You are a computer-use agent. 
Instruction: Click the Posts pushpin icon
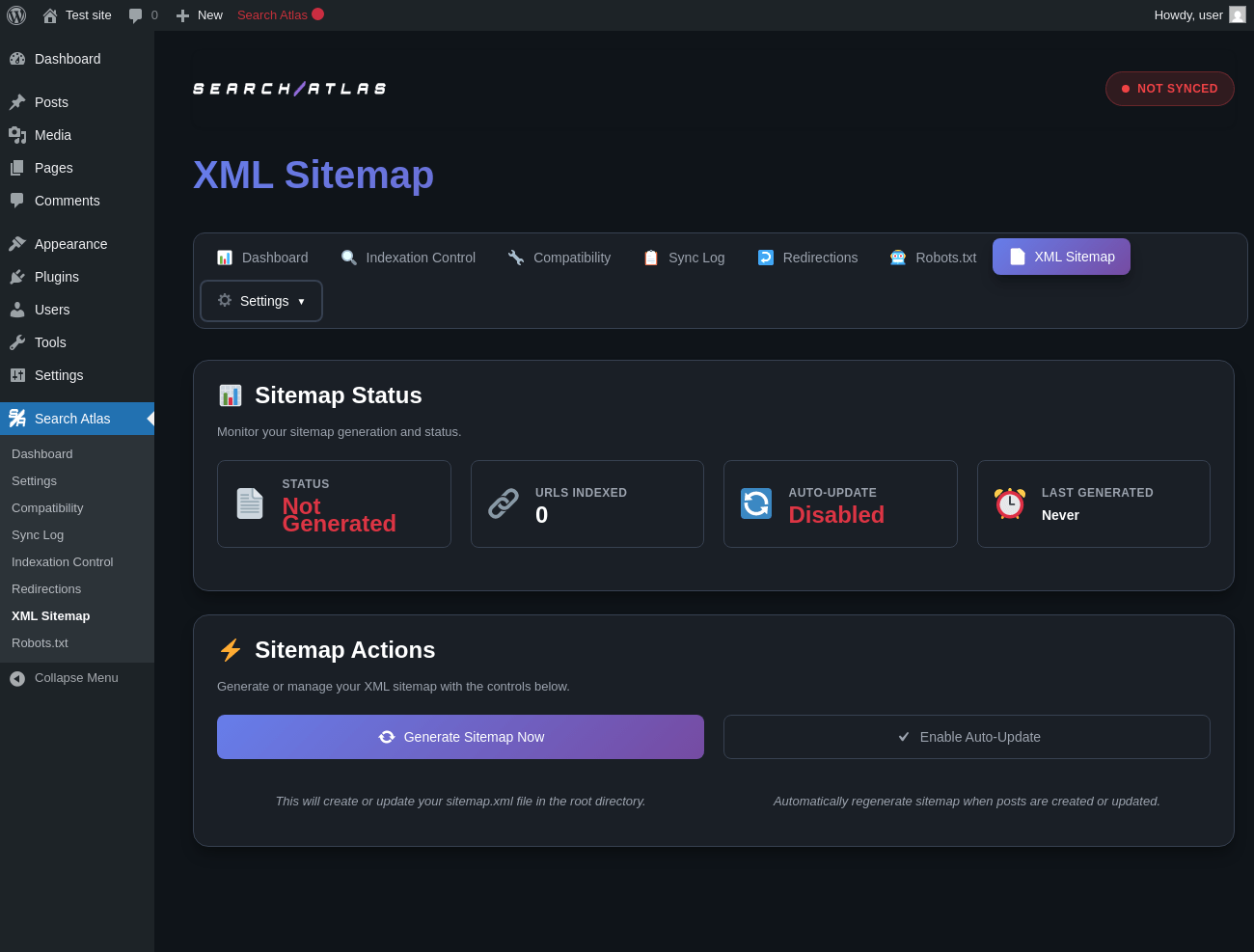point(17,102)
